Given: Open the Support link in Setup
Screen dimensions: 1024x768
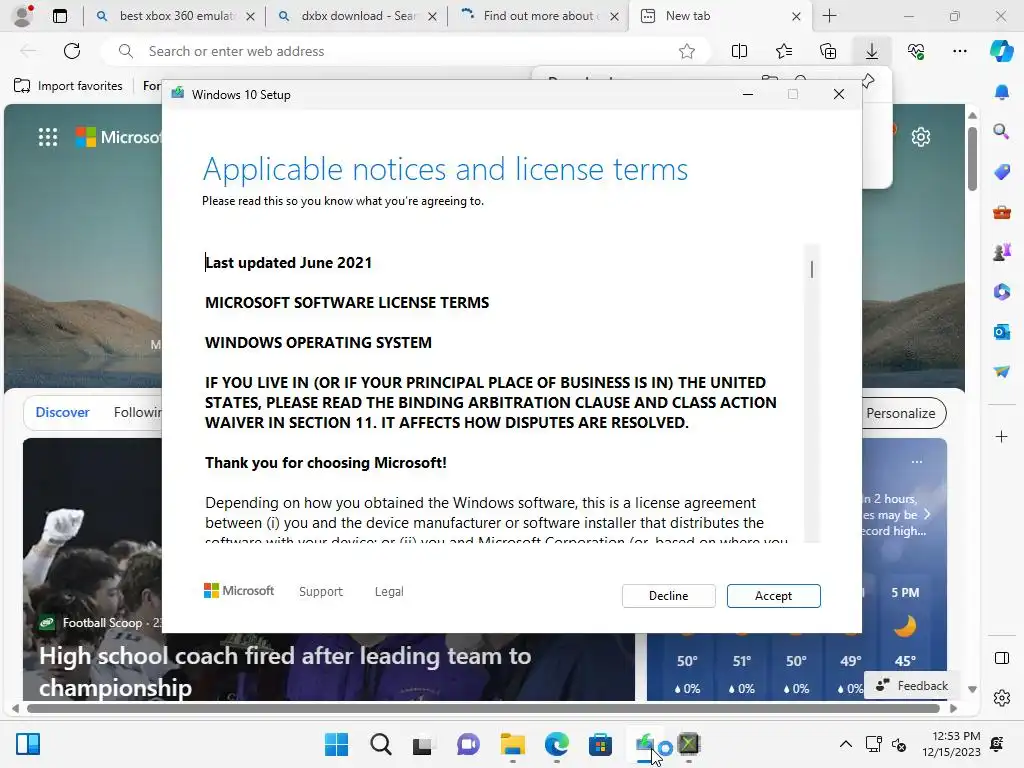Looking at the screenshot, I should coord(321,591).
